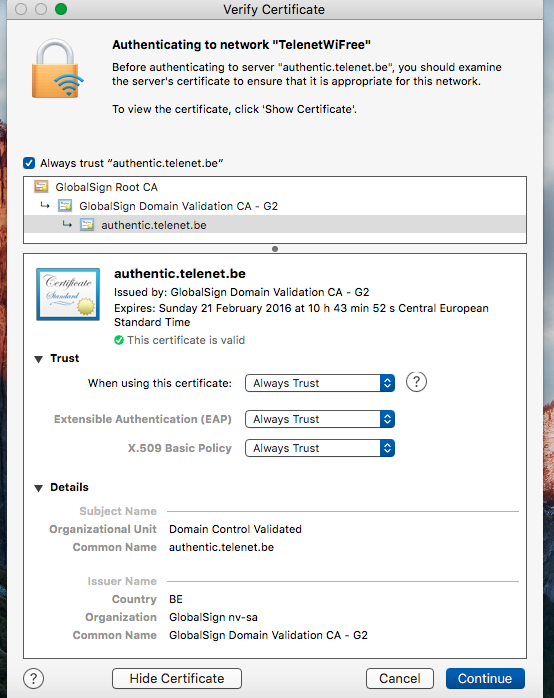554x698 pixels.
Task: Click the pane splitter dot handle
Action: [x=275, y=249]
